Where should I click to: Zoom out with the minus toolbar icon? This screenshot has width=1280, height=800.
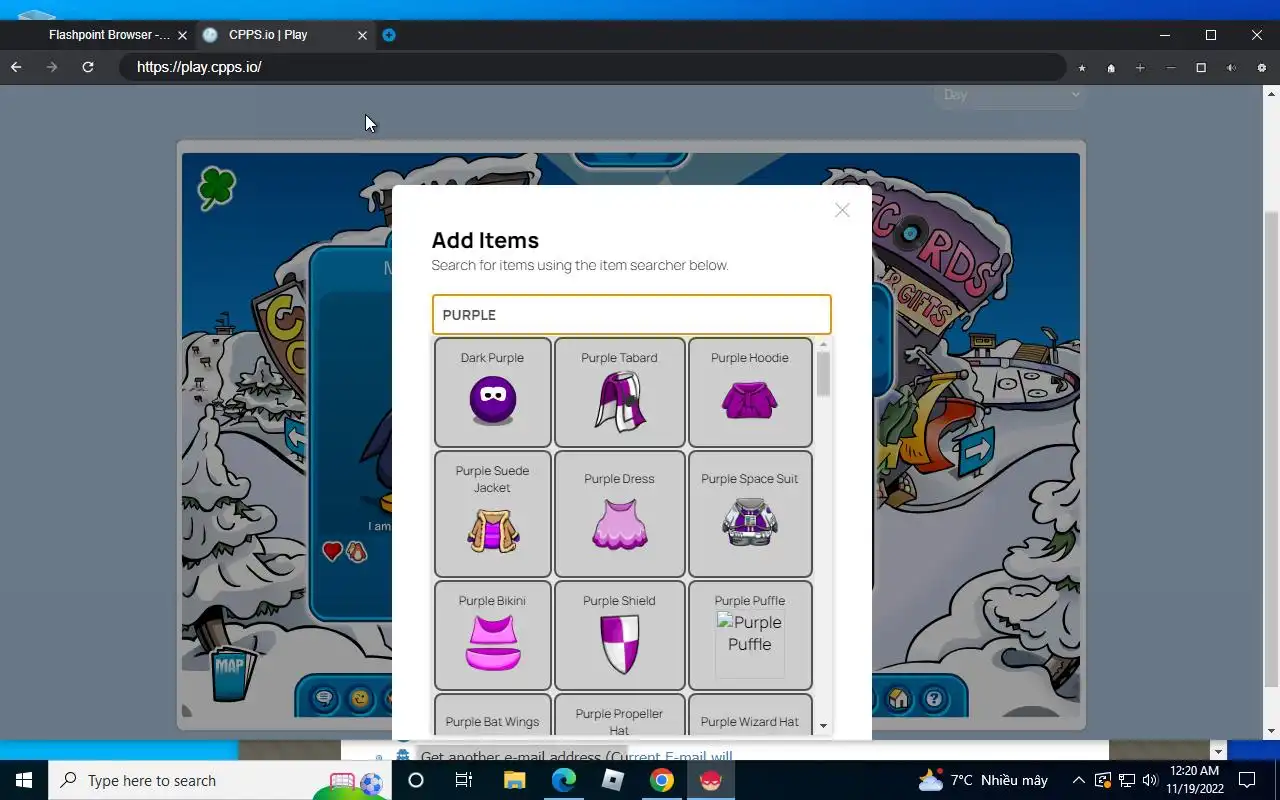coord(1170,68)
